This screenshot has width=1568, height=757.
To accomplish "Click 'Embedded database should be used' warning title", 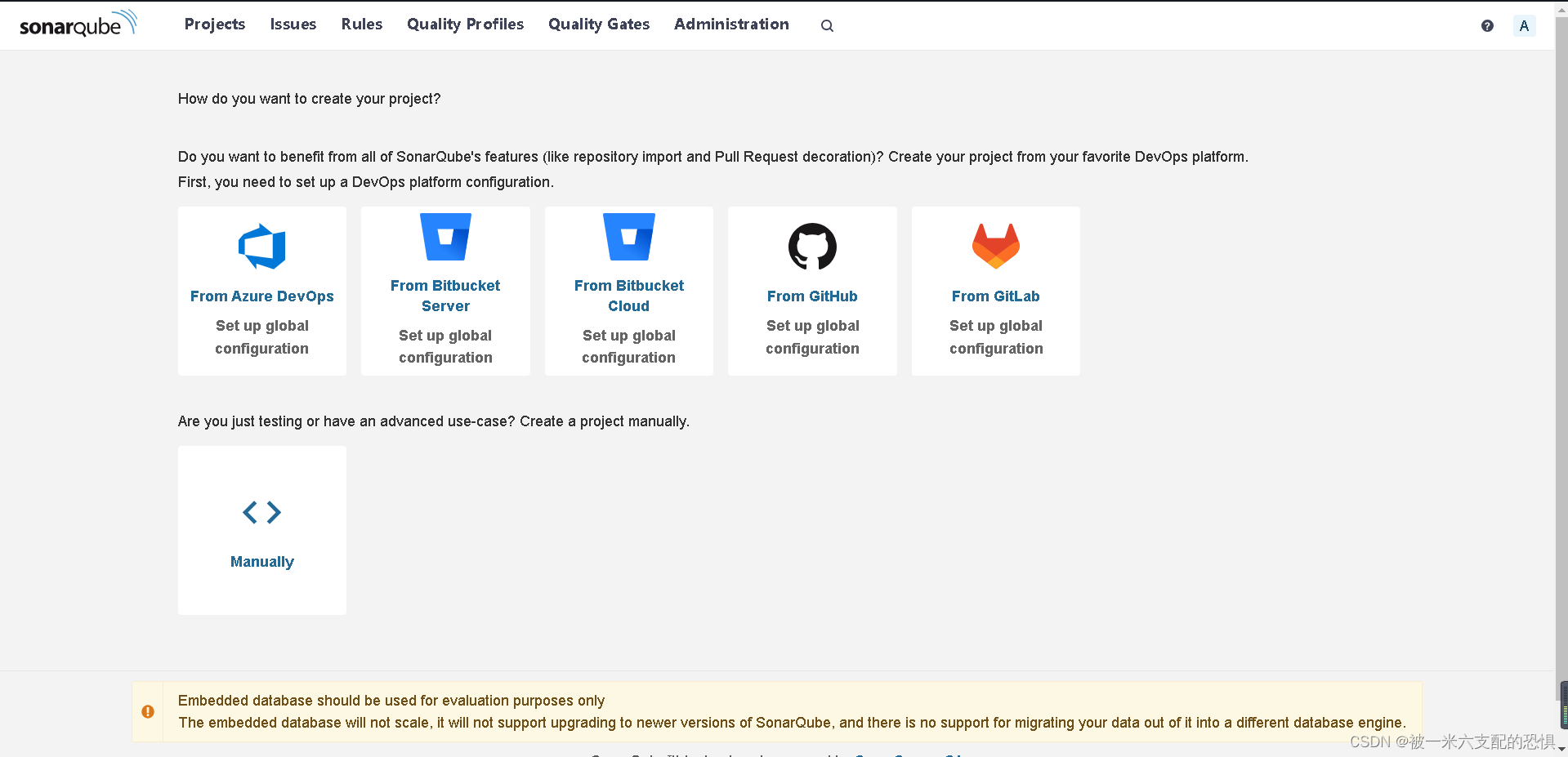I will [x=391, y=701].
